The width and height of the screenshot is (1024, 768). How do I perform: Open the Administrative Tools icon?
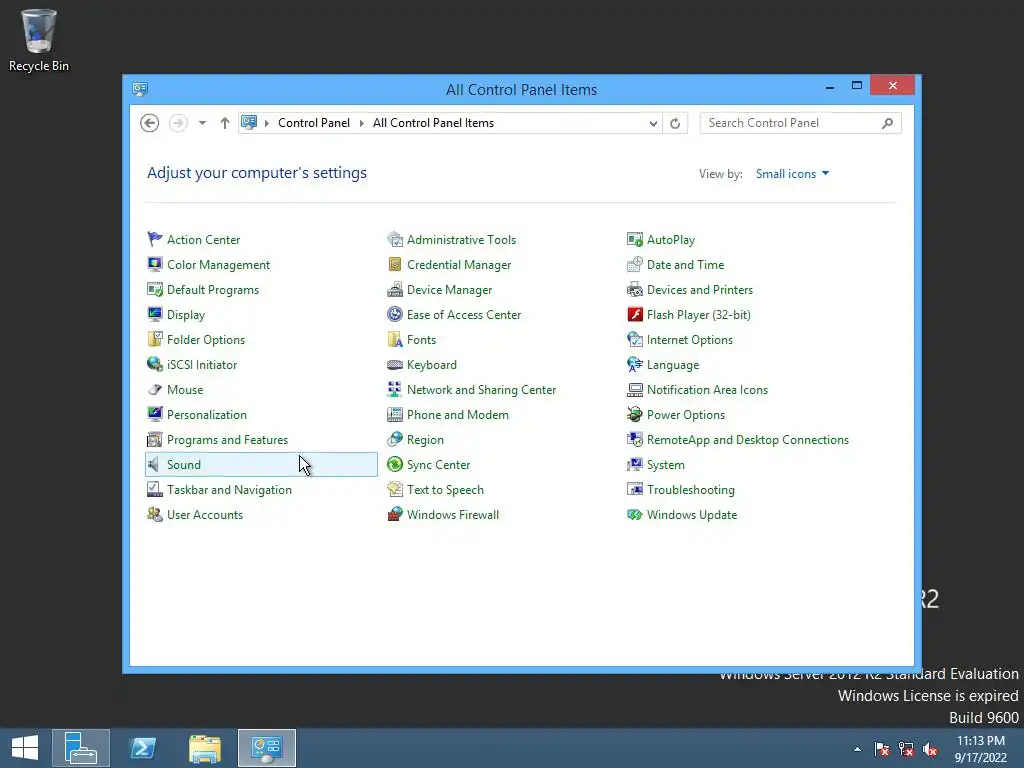pyautogui.click(x=395, y=240)
